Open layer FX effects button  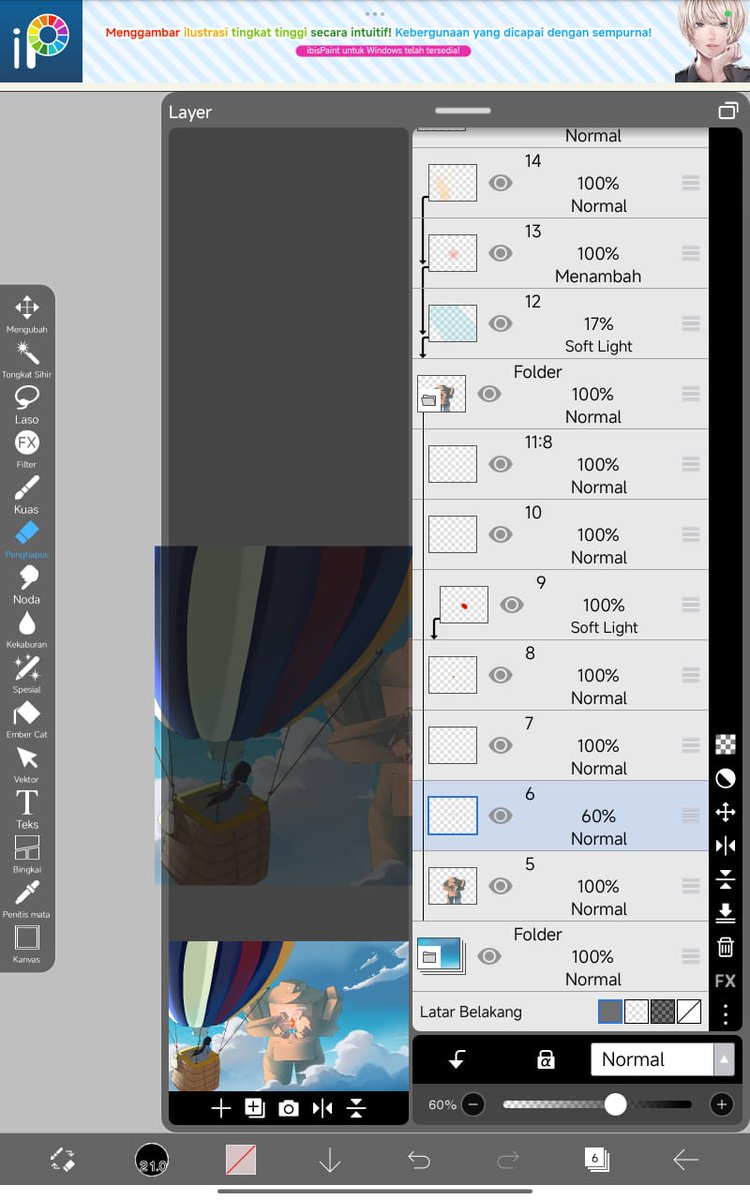click(x=726, y=980)
